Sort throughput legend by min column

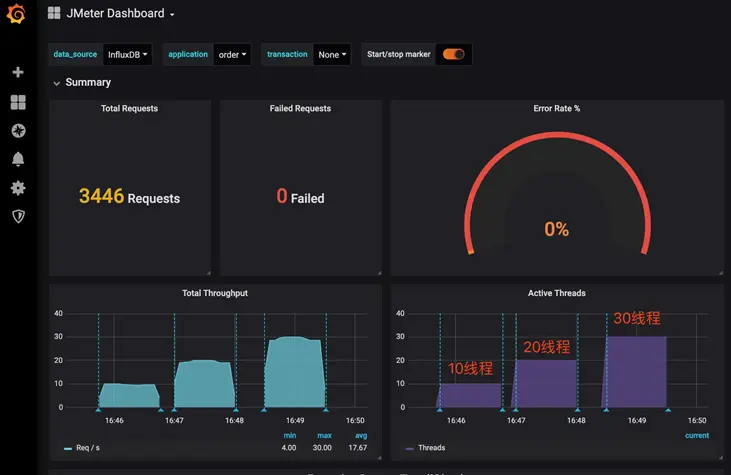290,435
